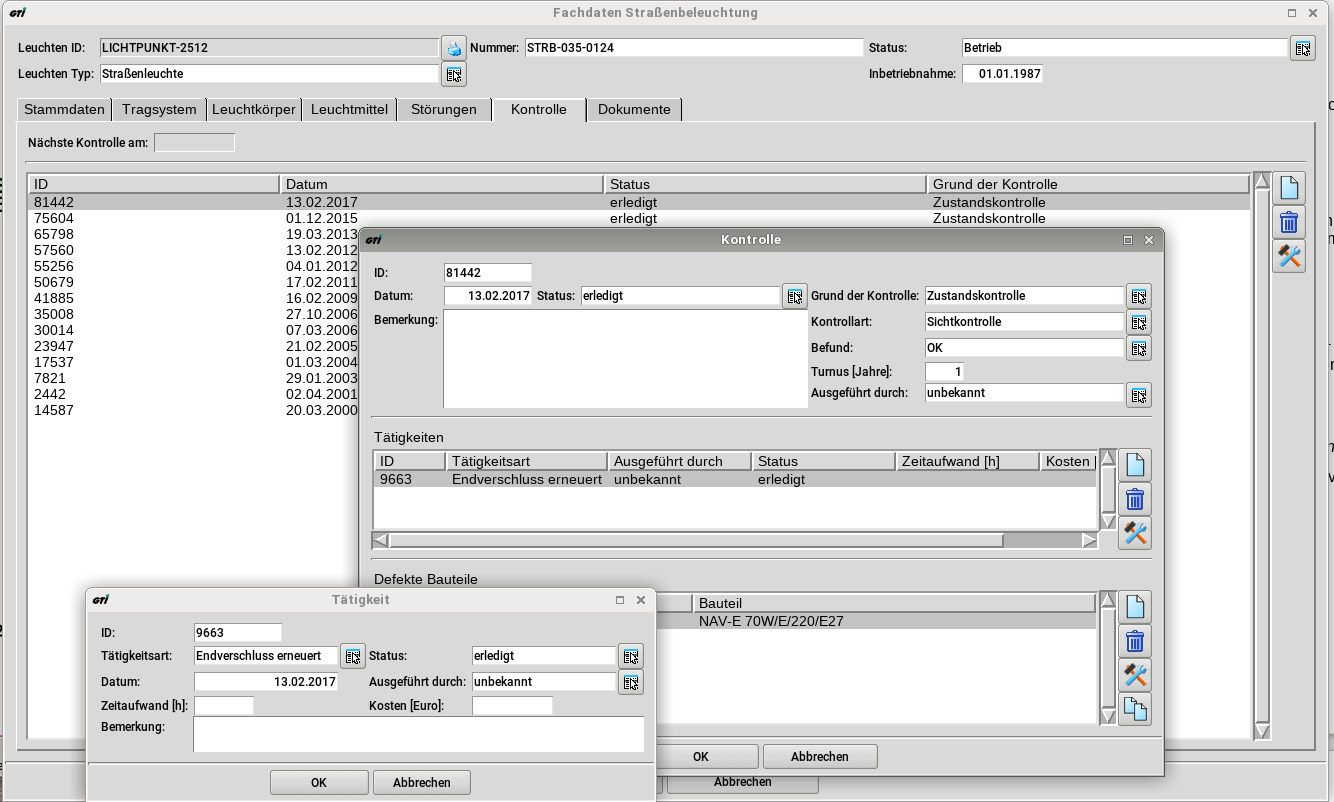1334x802 pixels.
Task: Click Abbrechen in the Kontrolle dialog
Action: (x=820, y=757)
